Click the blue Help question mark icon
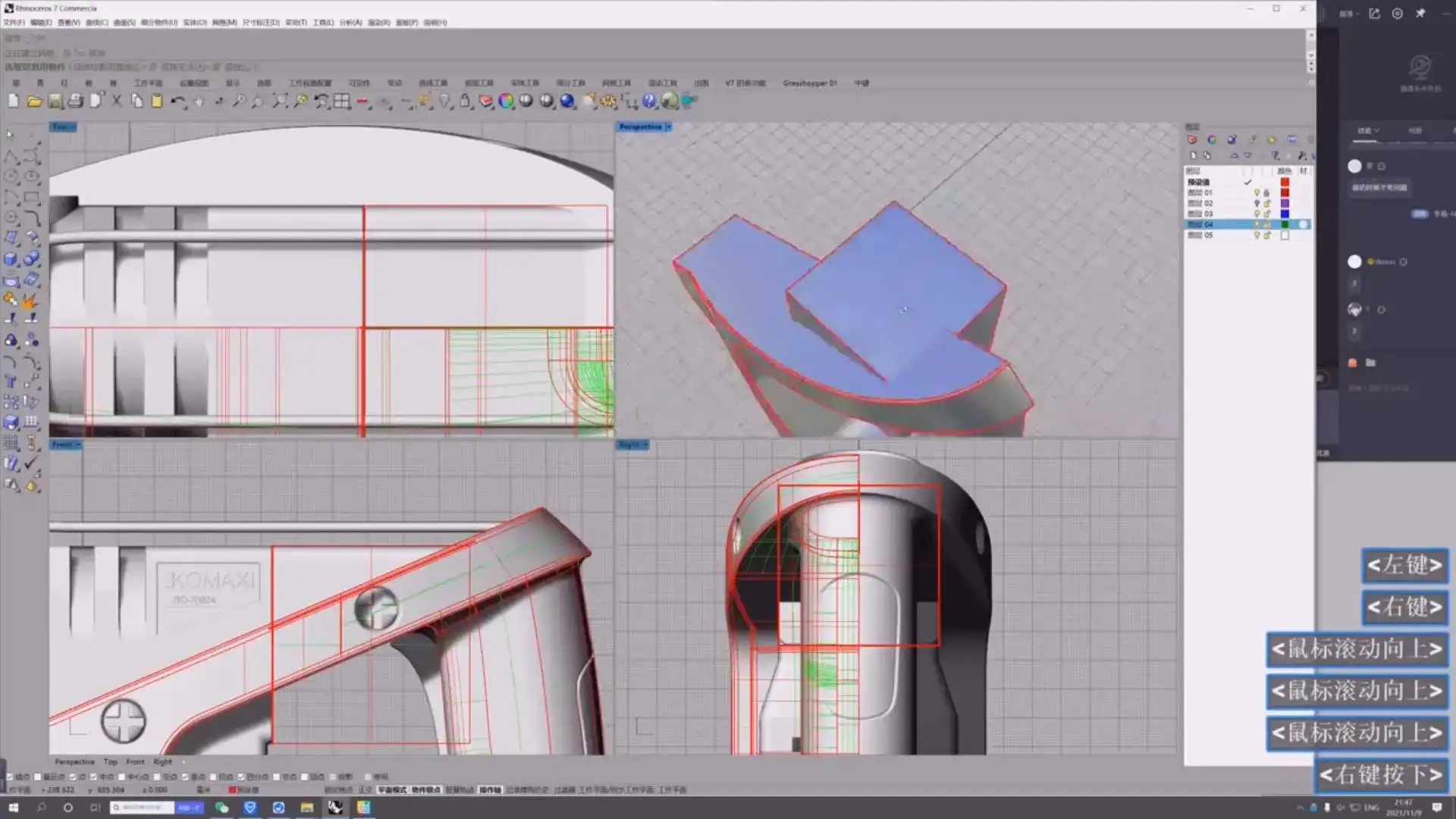 click(649, 101)
